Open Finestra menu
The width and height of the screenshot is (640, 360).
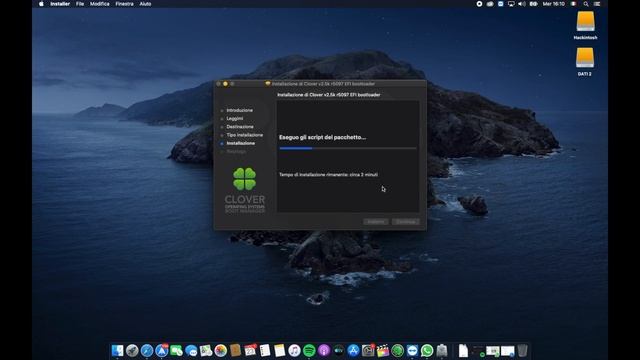pos(124,4)
